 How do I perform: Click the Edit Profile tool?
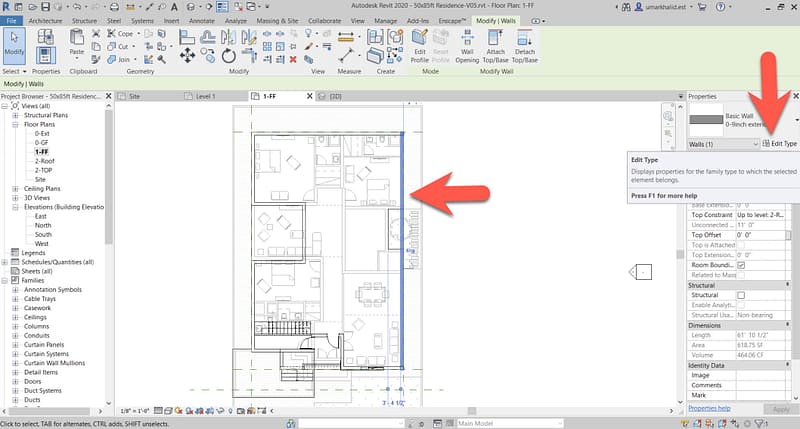pos(420,46)
